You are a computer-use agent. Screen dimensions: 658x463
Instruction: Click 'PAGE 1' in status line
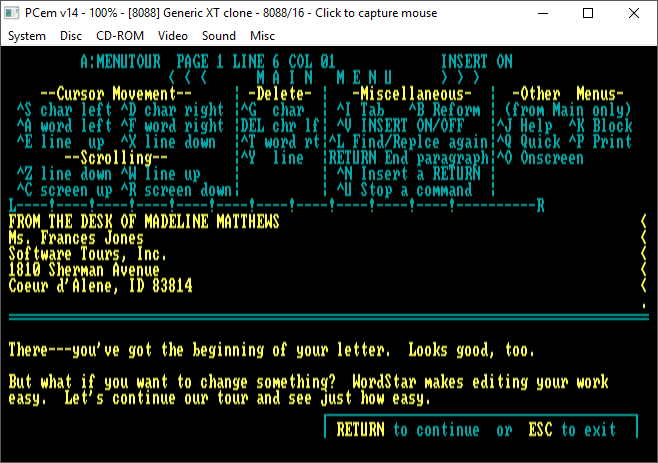(200, 62)
